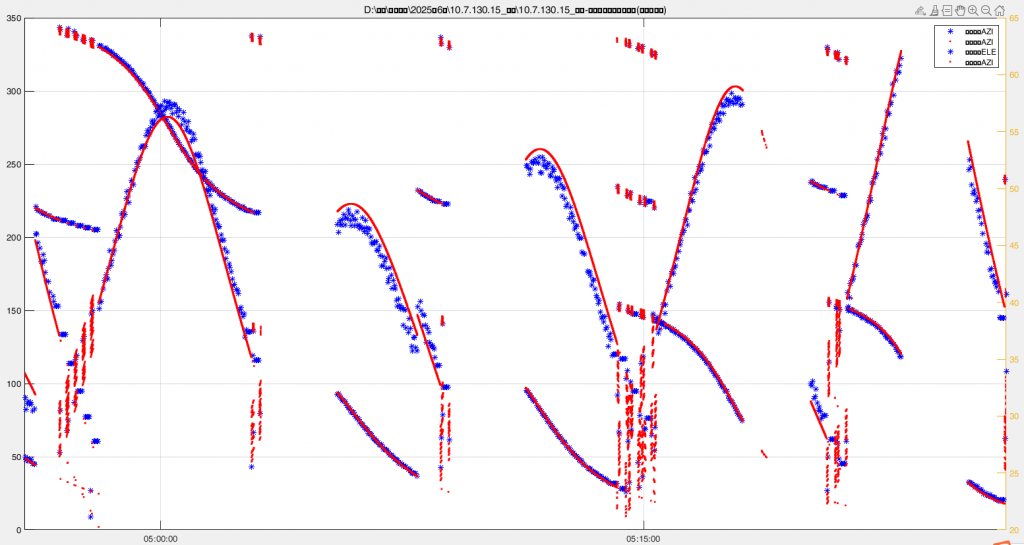Click the 150 tick on left axis
The width and height of the screenshot is (1024, 545).
point(14,311)
